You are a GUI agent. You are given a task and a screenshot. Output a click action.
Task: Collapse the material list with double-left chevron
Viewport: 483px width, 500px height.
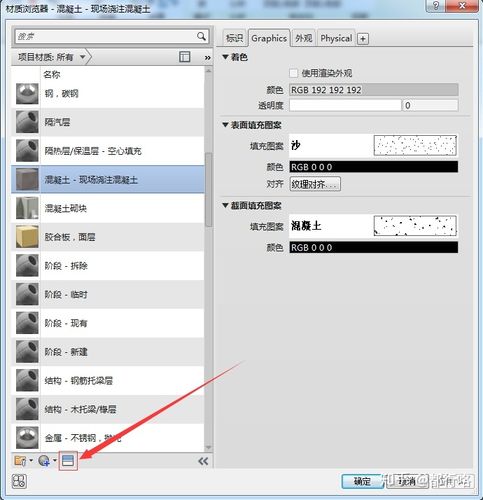coord(203,461)
